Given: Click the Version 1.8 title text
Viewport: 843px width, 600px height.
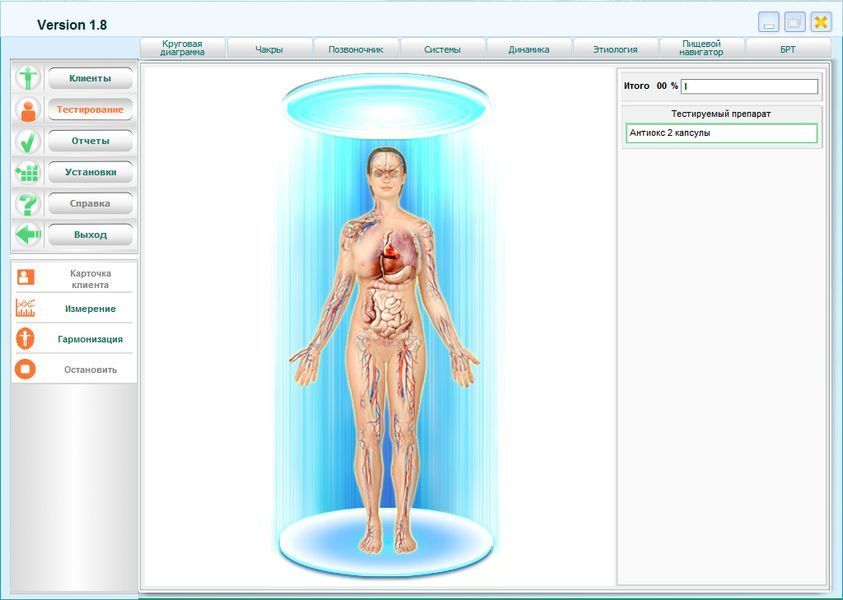Looking at the screenshot, I should (72, 25).
